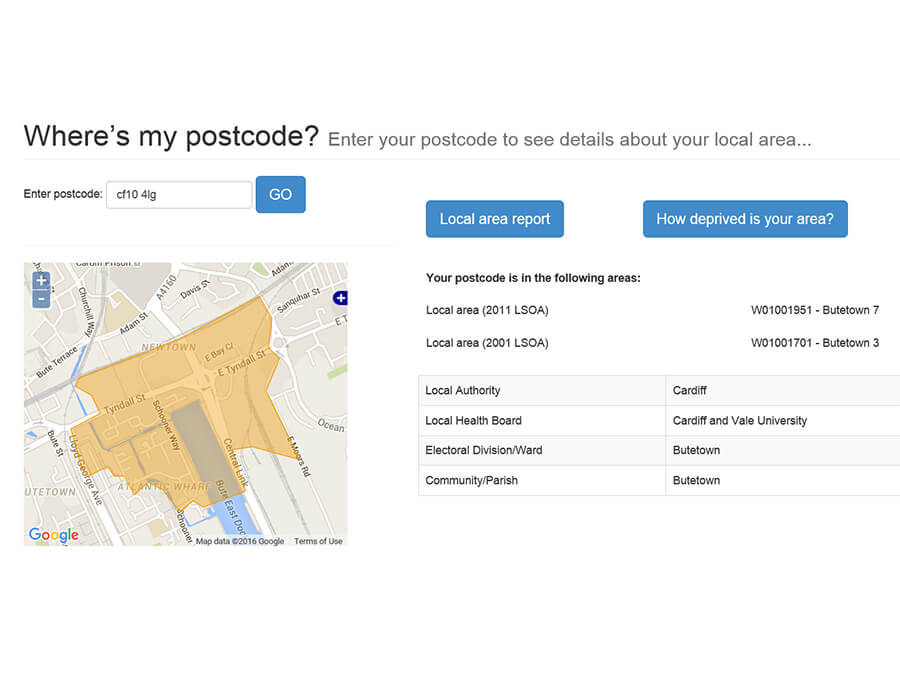The width and height of the screenshot is (900, 675).
Task: Select W01001951 - Butetown 7 text
Action: pos(815,310)
